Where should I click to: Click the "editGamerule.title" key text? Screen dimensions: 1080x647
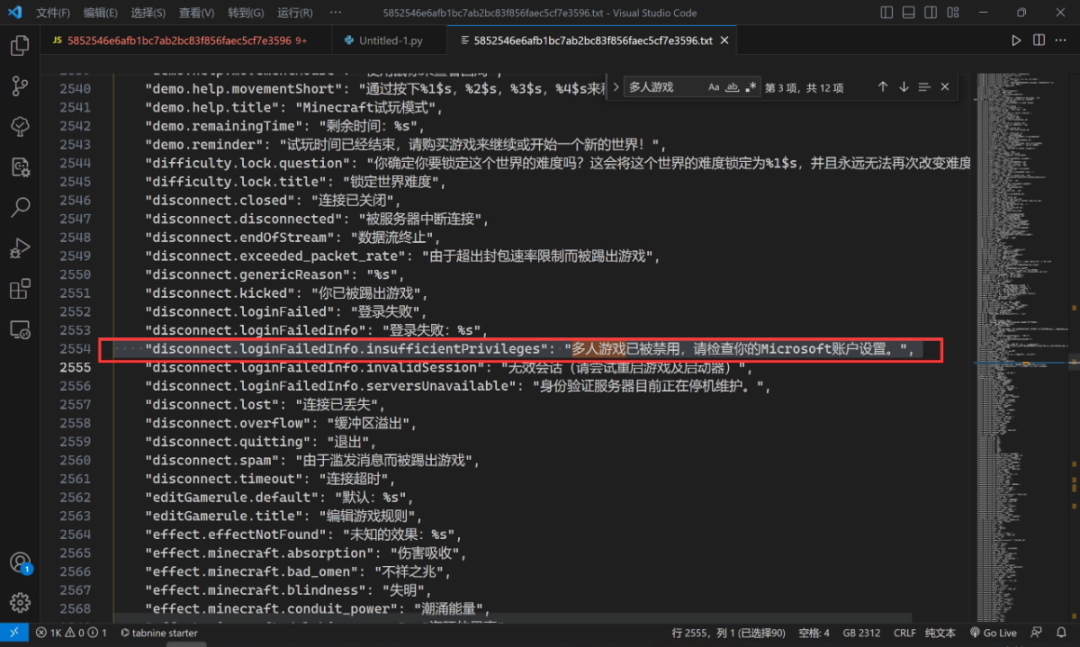[223, 515]
